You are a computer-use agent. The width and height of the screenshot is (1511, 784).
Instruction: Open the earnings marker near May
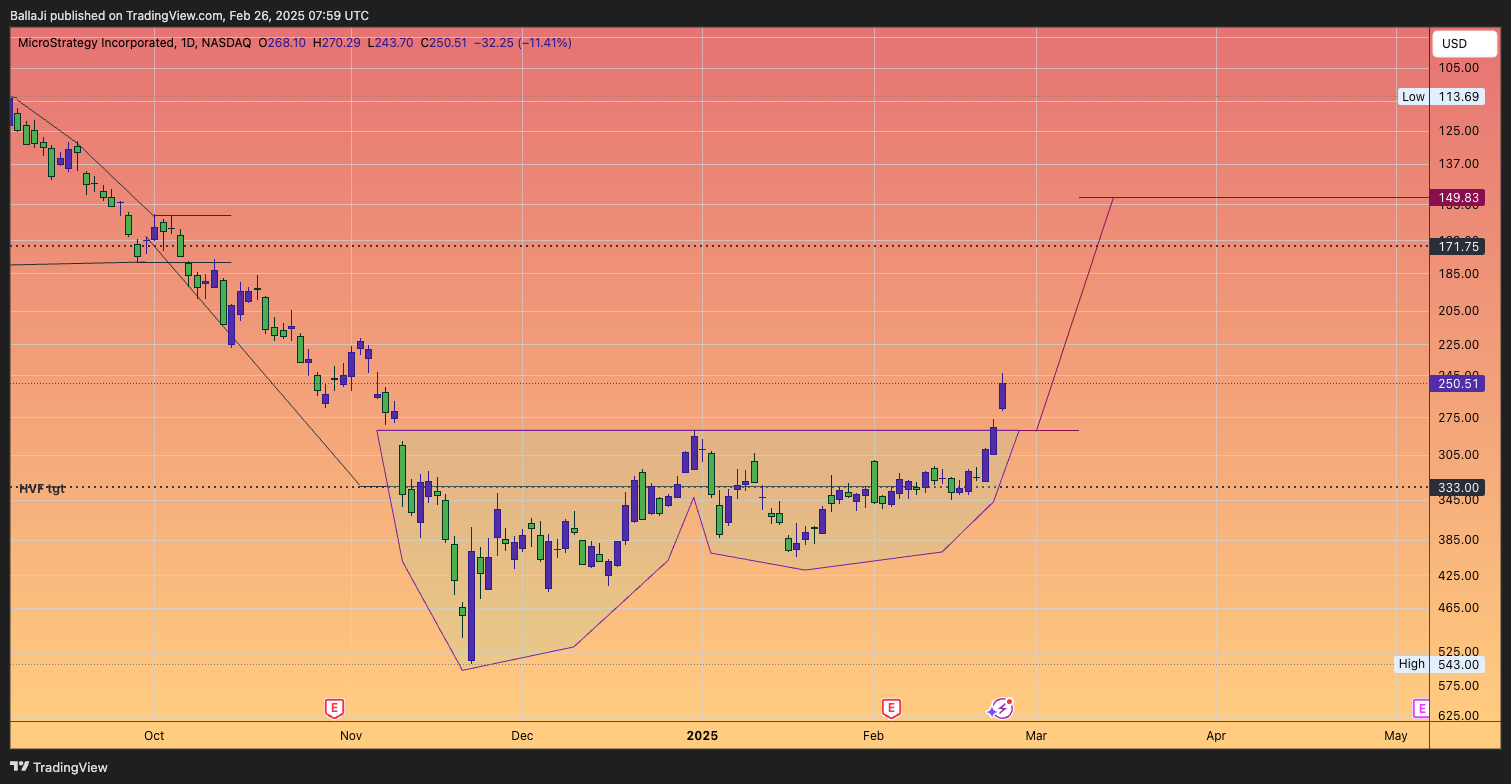tap(1421, 709)
